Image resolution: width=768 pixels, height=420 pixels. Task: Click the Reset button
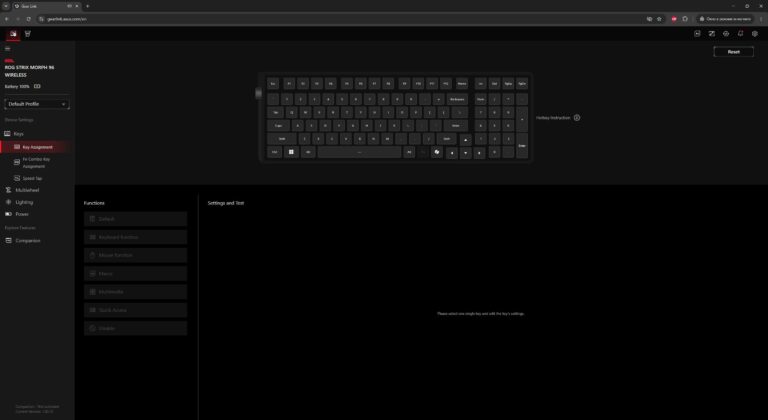pos(733,51)
